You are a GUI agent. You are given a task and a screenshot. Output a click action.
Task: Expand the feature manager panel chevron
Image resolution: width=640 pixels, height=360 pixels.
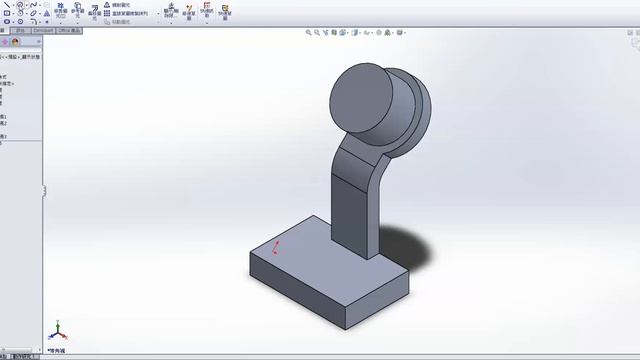pyautogui.click(x=39, y=42)
